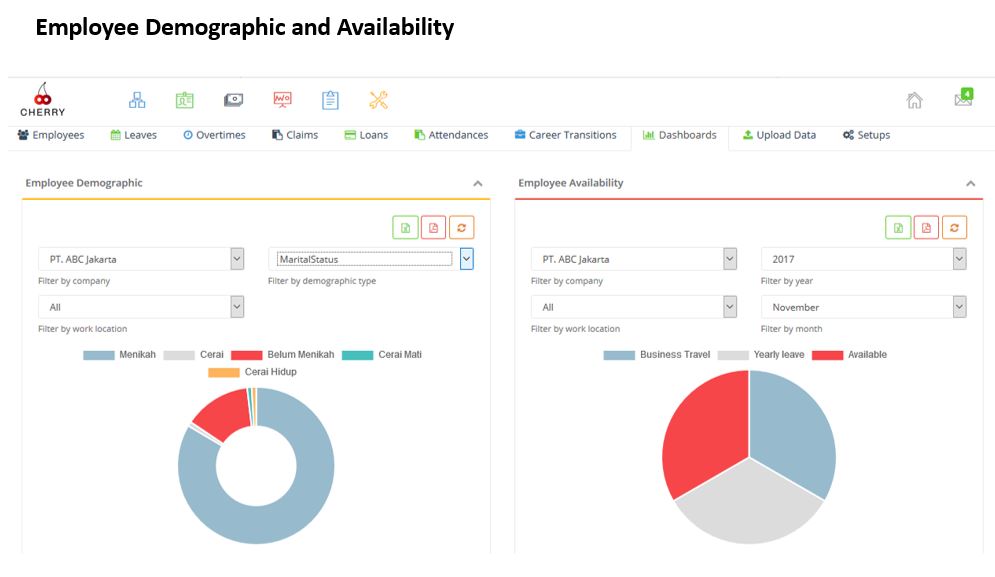The height and width of the screenshot is (577, 995).
Task: Click the blue clipboard icon
Action: [330, 100]
